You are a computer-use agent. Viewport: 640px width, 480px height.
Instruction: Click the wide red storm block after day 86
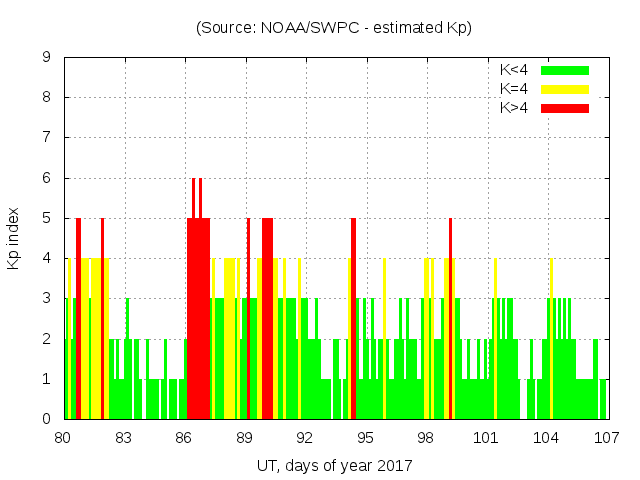pos(198,320)
